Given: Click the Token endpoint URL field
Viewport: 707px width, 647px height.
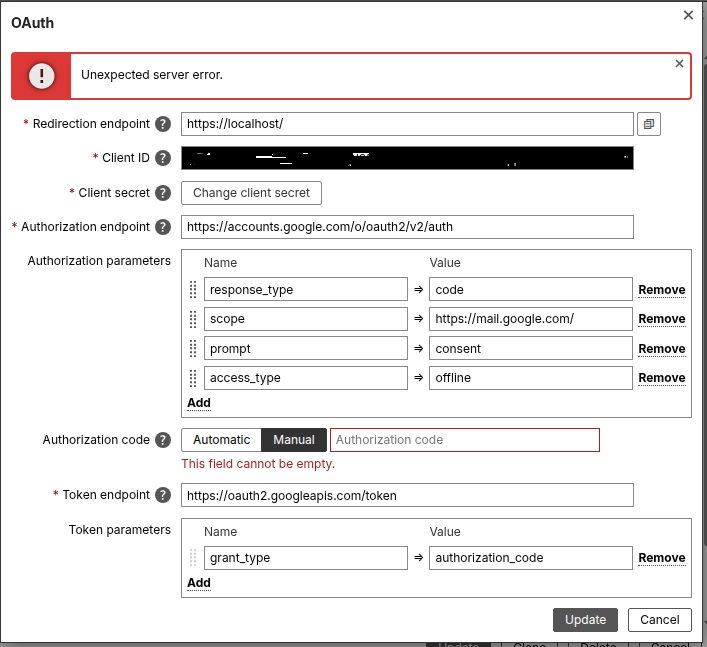Looking at the screenshot, I should click(x=407, y=495).
